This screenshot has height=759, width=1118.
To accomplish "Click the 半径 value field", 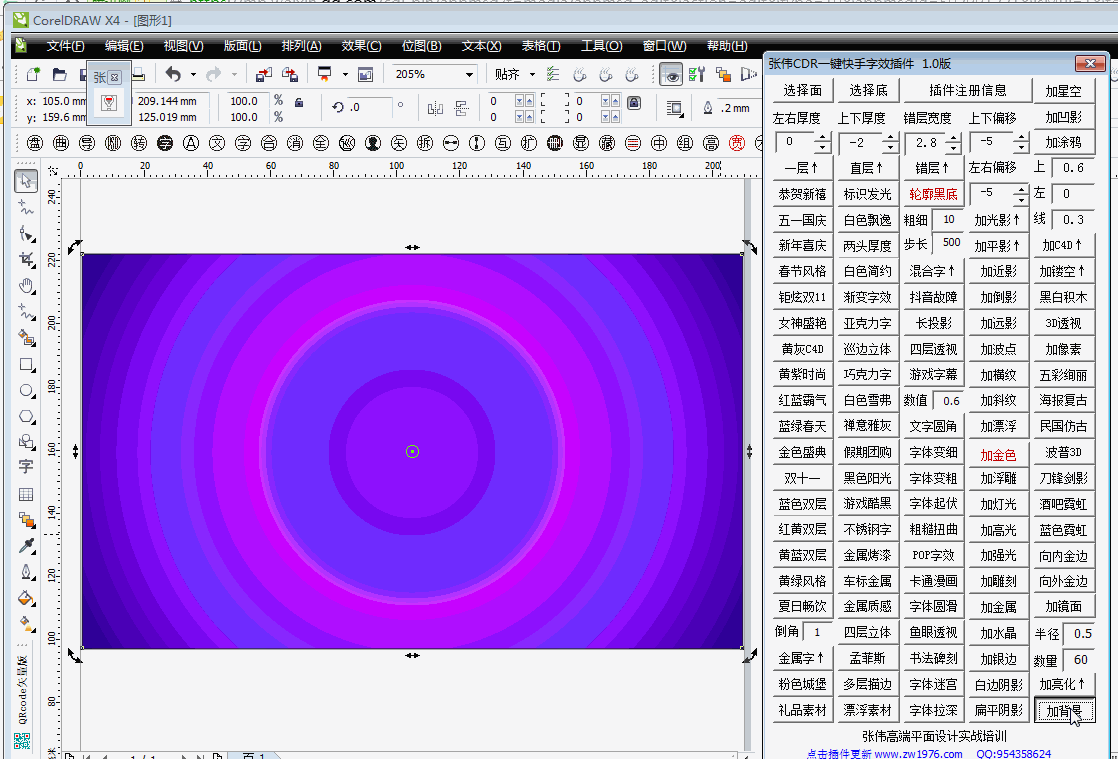I will point(1079,634).
